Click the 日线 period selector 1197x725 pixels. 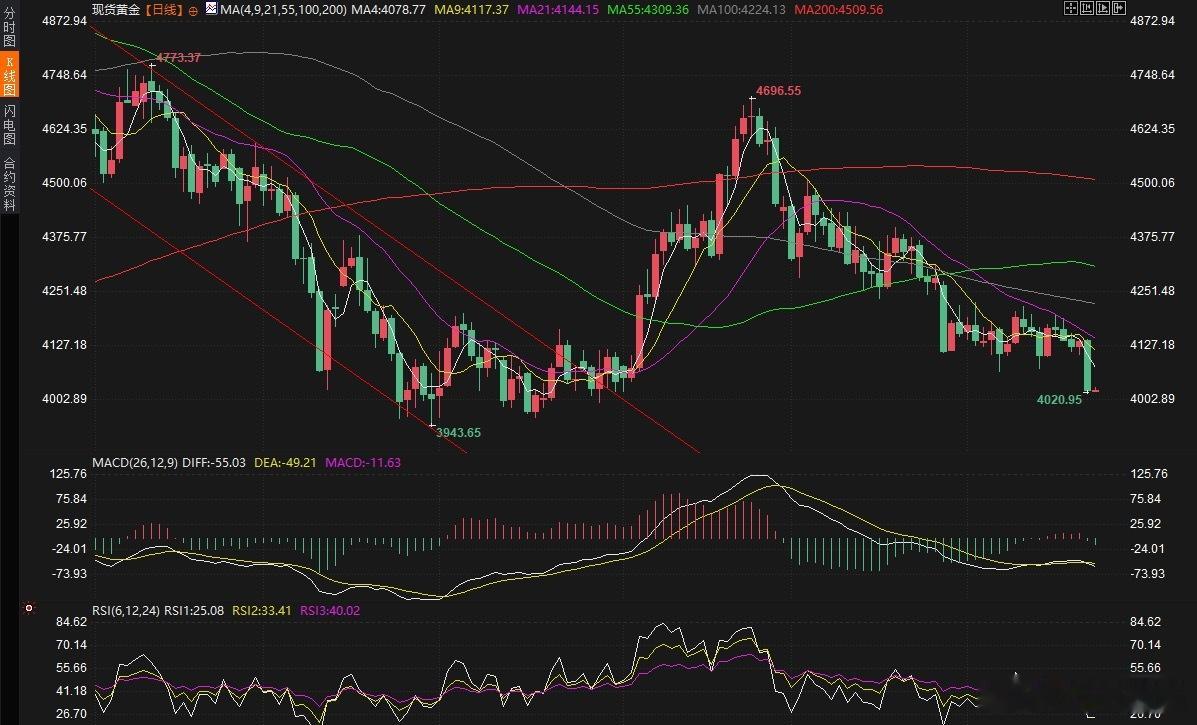pos(165,10)
